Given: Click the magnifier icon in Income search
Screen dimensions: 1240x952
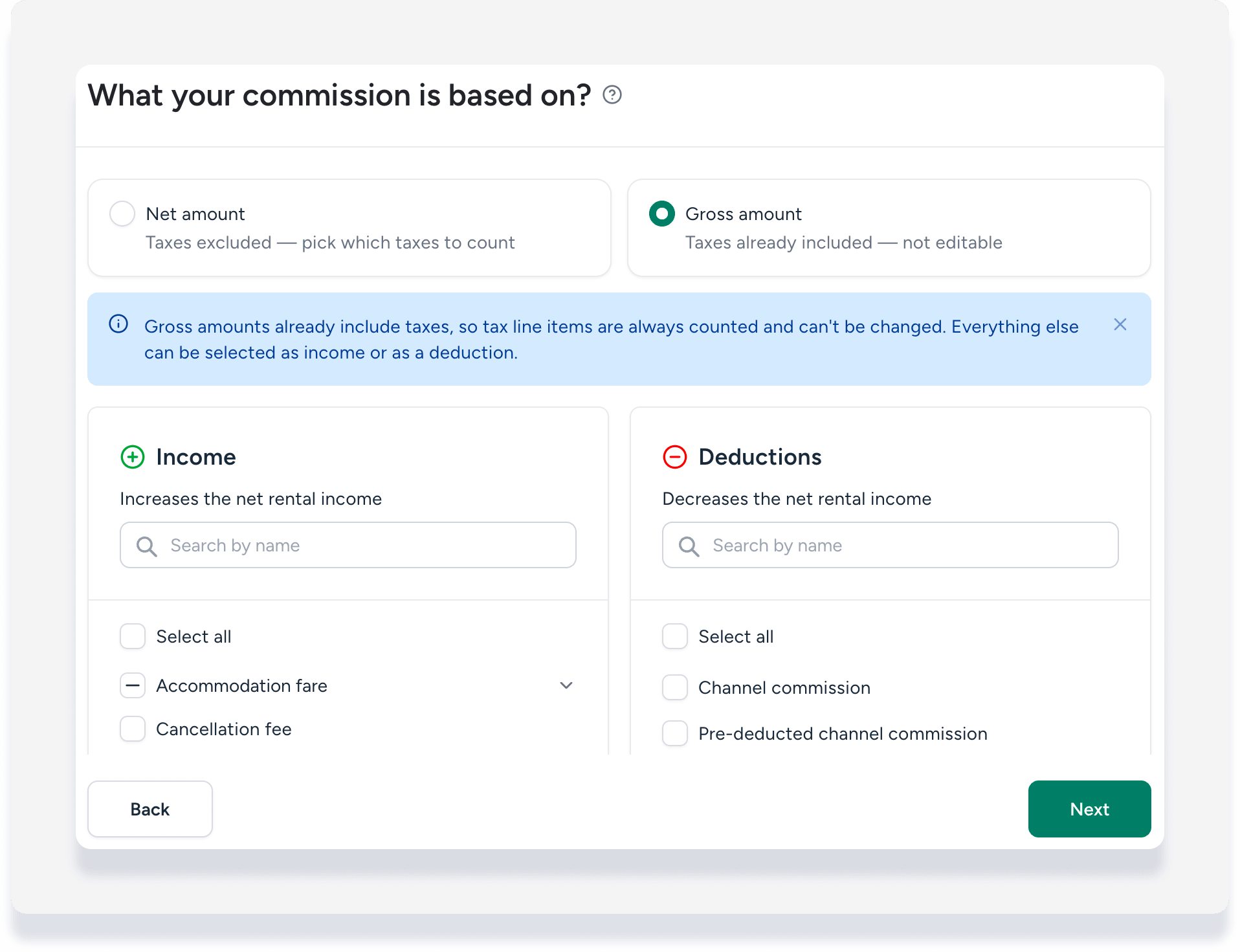Looking at the screenshot, I should coord(147,546).
